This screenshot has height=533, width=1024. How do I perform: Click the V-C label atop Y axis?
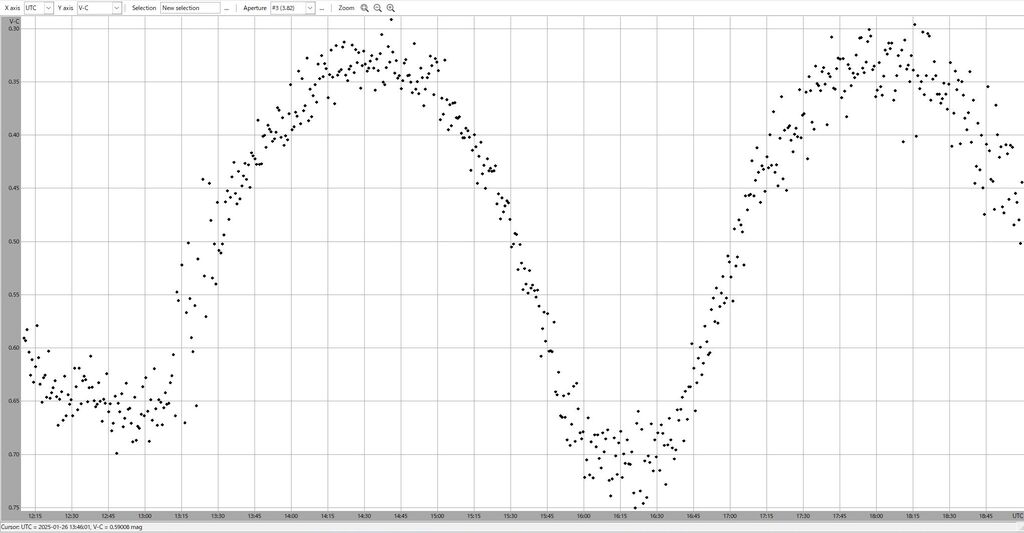pos(14,22)
